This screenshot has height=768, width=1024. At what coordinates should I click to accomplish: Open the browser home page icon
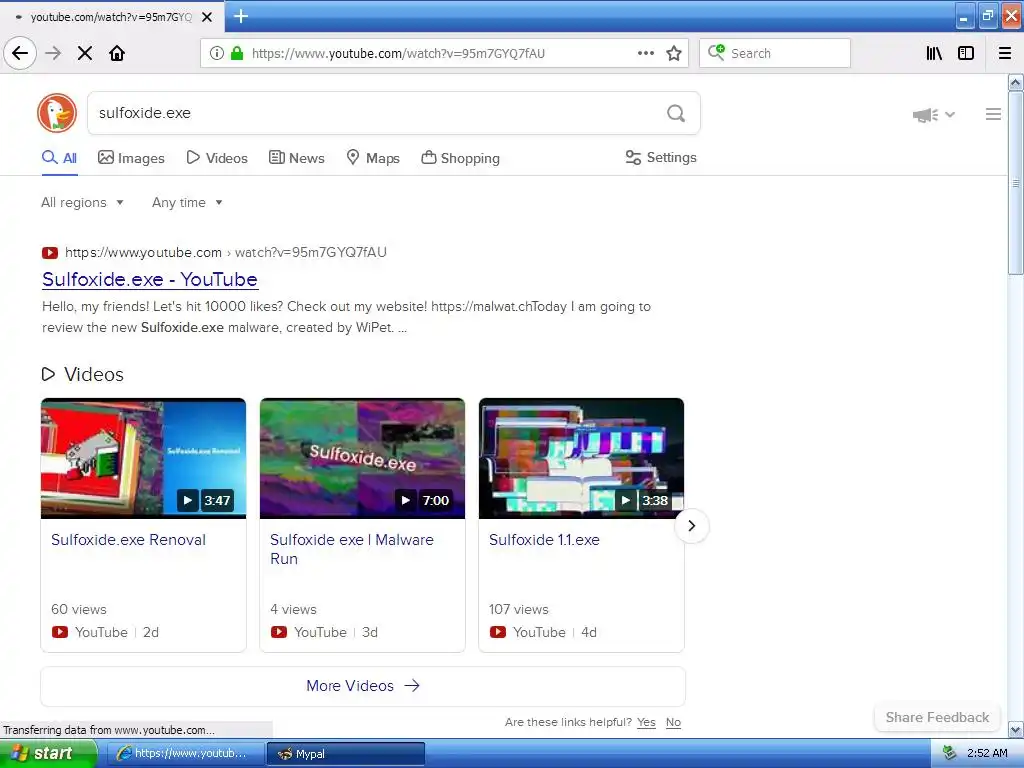[117, 53]
